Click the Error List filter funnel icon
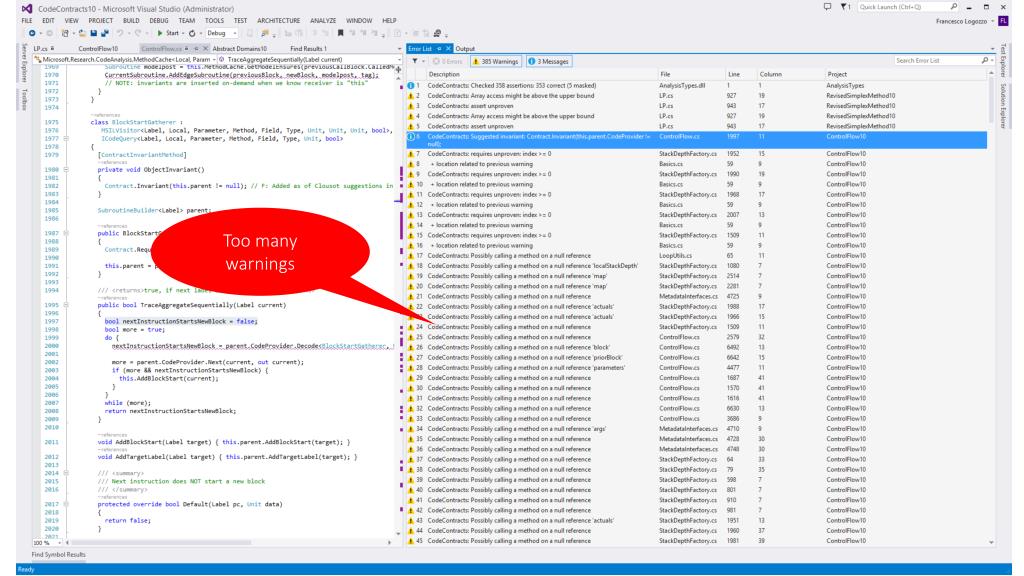The width and height of the screenshot is (1024, 576). pos(415,61)
